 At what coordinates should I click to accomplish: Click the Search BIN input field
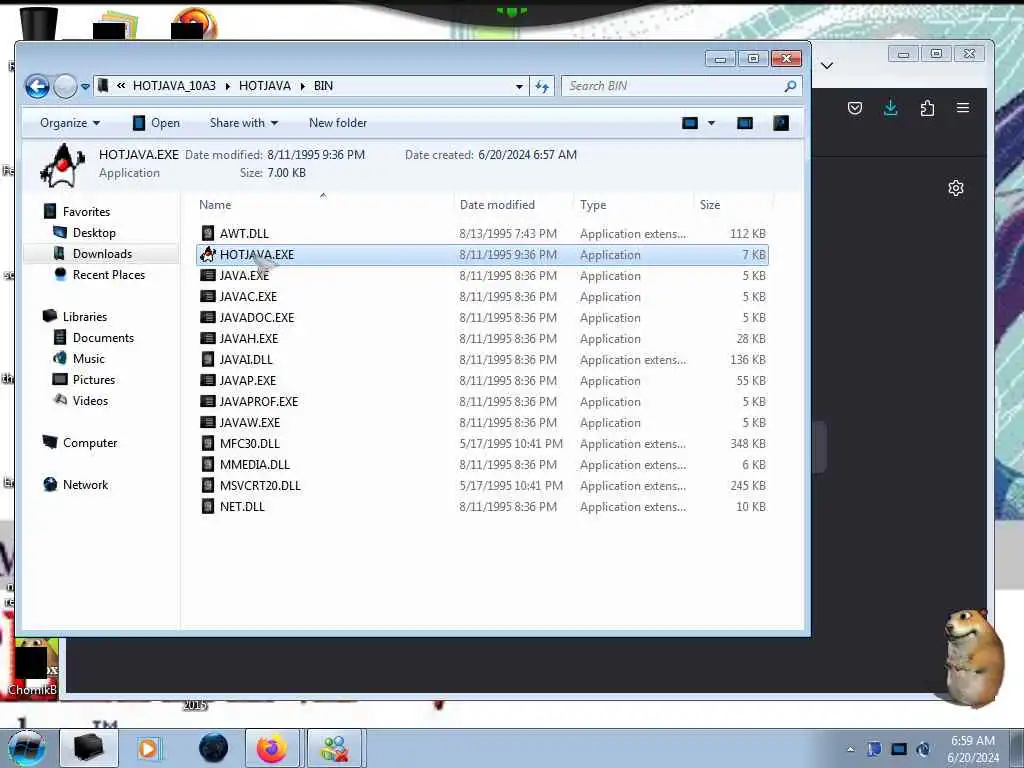[x=673, y=86]
